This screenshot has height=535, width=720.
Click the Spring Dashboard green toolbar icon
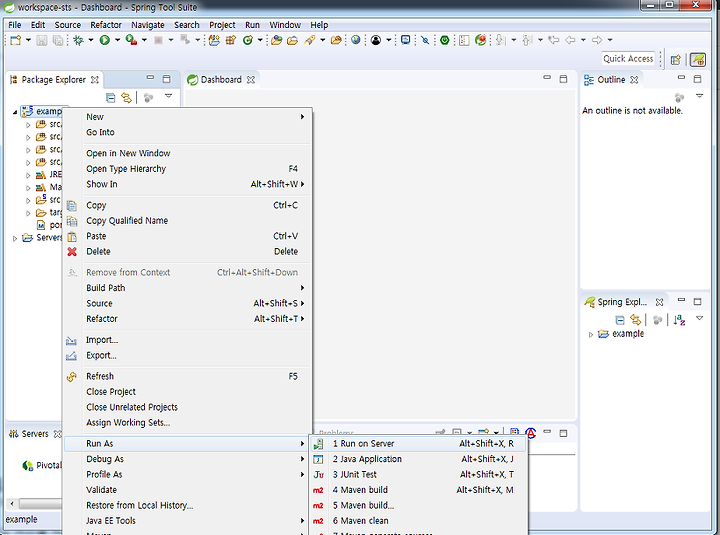[x=444, y=40]
